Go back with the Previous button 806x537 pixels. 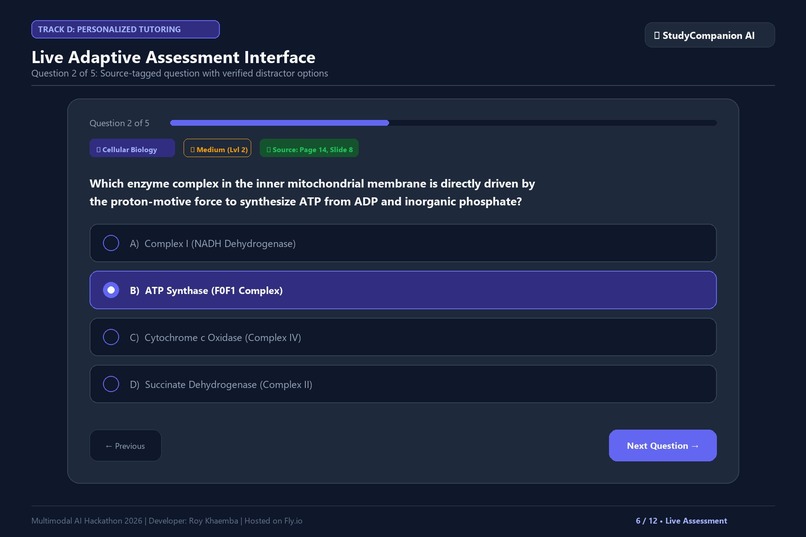pyautogui.click(x=125, y=446)
